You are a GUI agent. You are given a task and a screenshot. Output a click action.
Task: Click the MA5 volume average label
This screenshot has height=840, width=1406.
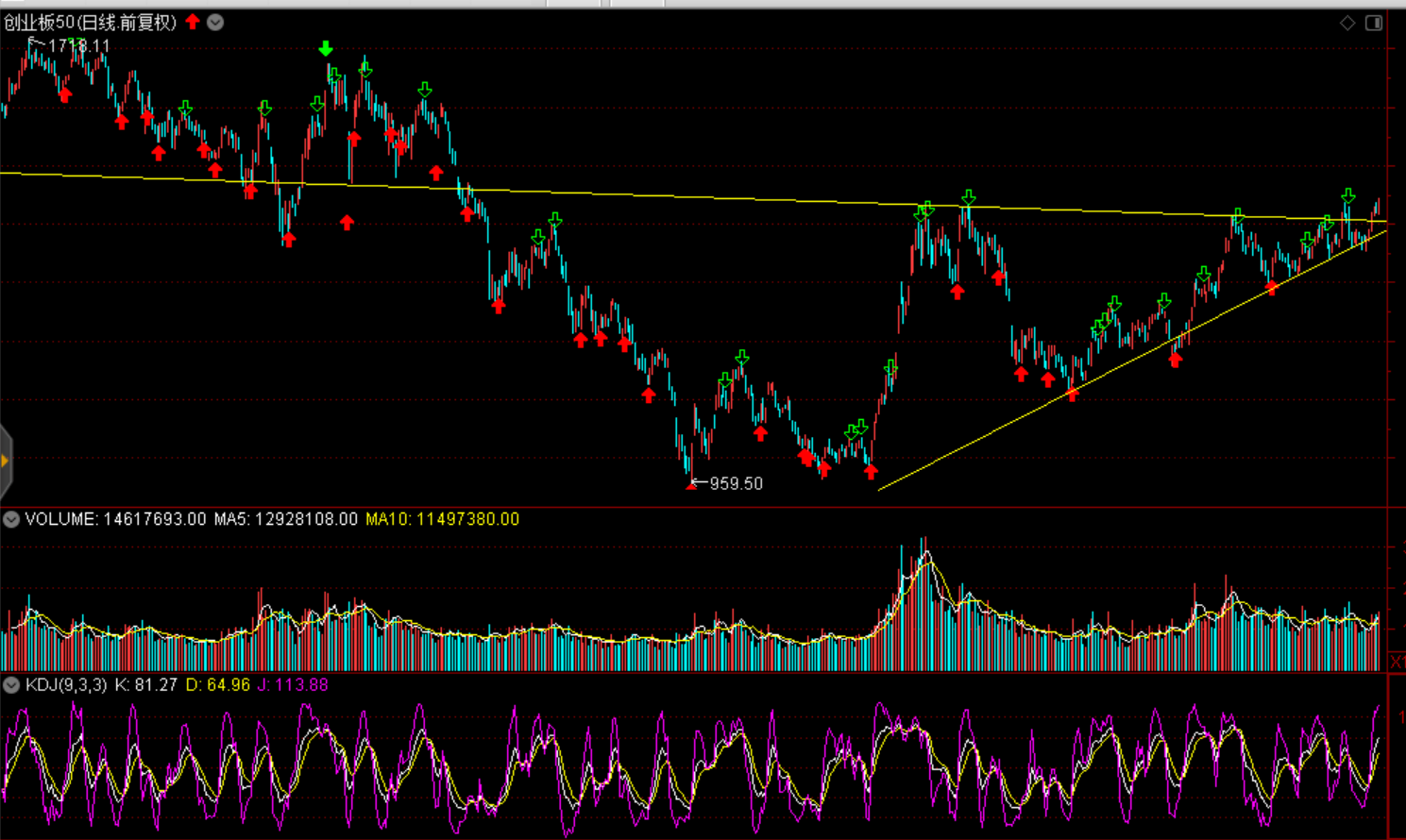(x=285, y=519)
